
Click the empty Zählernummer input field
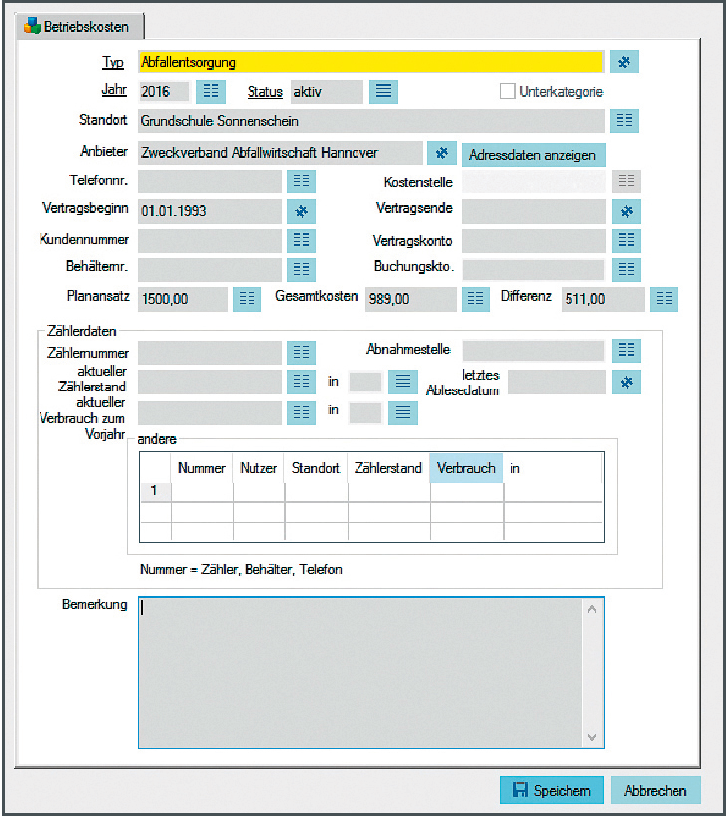coord(210,353)
